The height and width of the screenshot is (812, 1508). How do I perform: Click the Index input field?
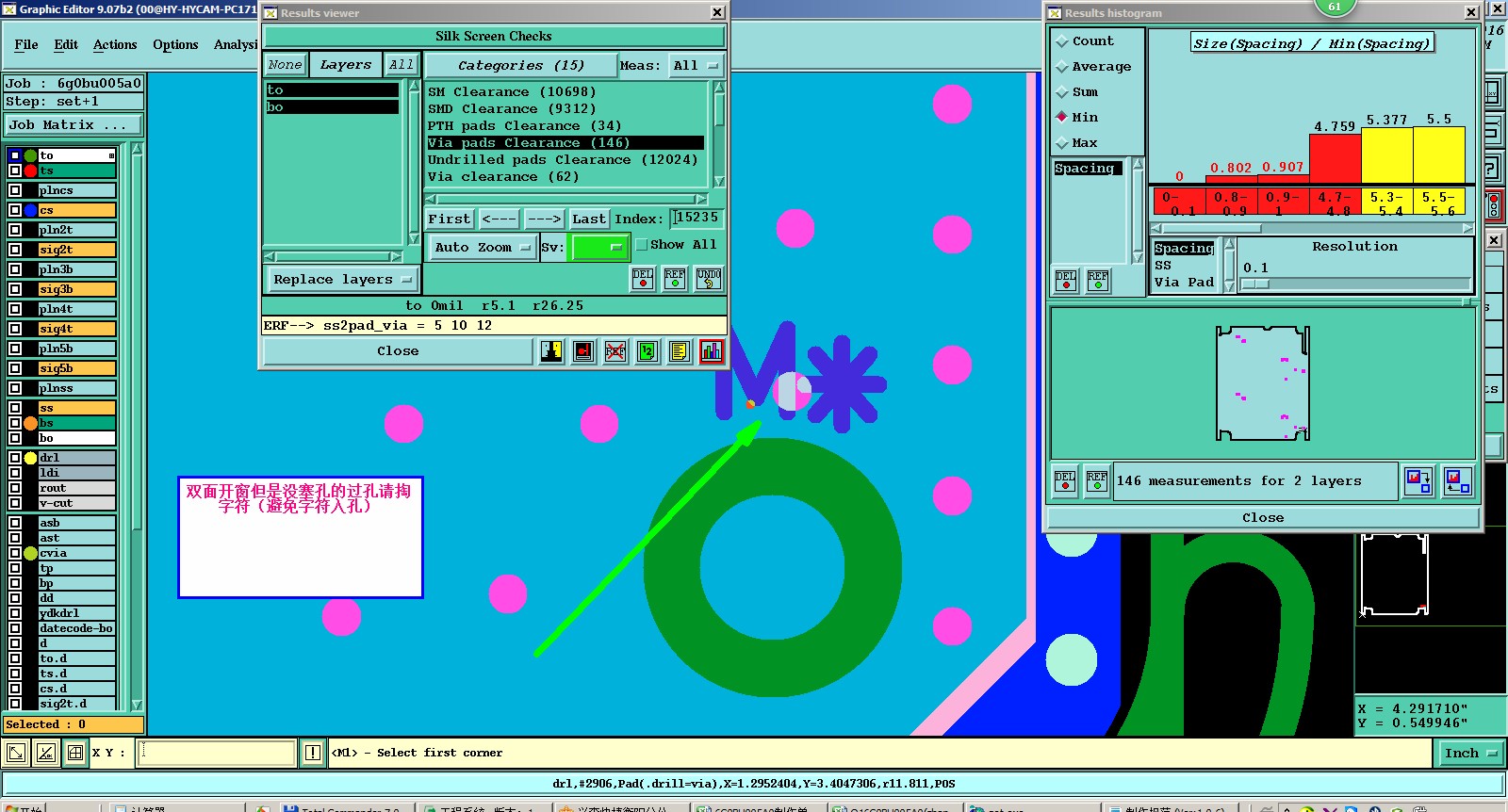pyautogui.click(x=697, y=219)
